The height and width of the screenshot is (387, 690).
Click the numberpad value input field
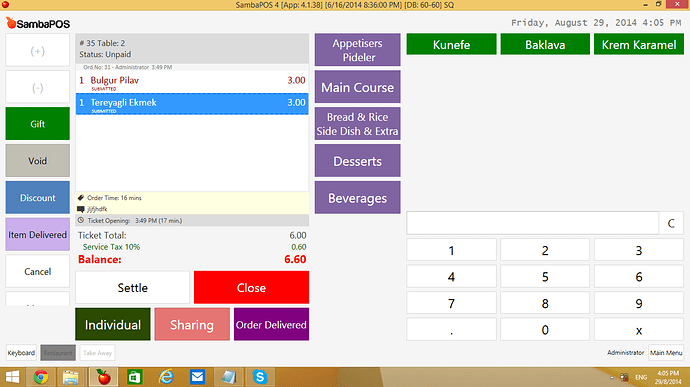tap(532, 223)
